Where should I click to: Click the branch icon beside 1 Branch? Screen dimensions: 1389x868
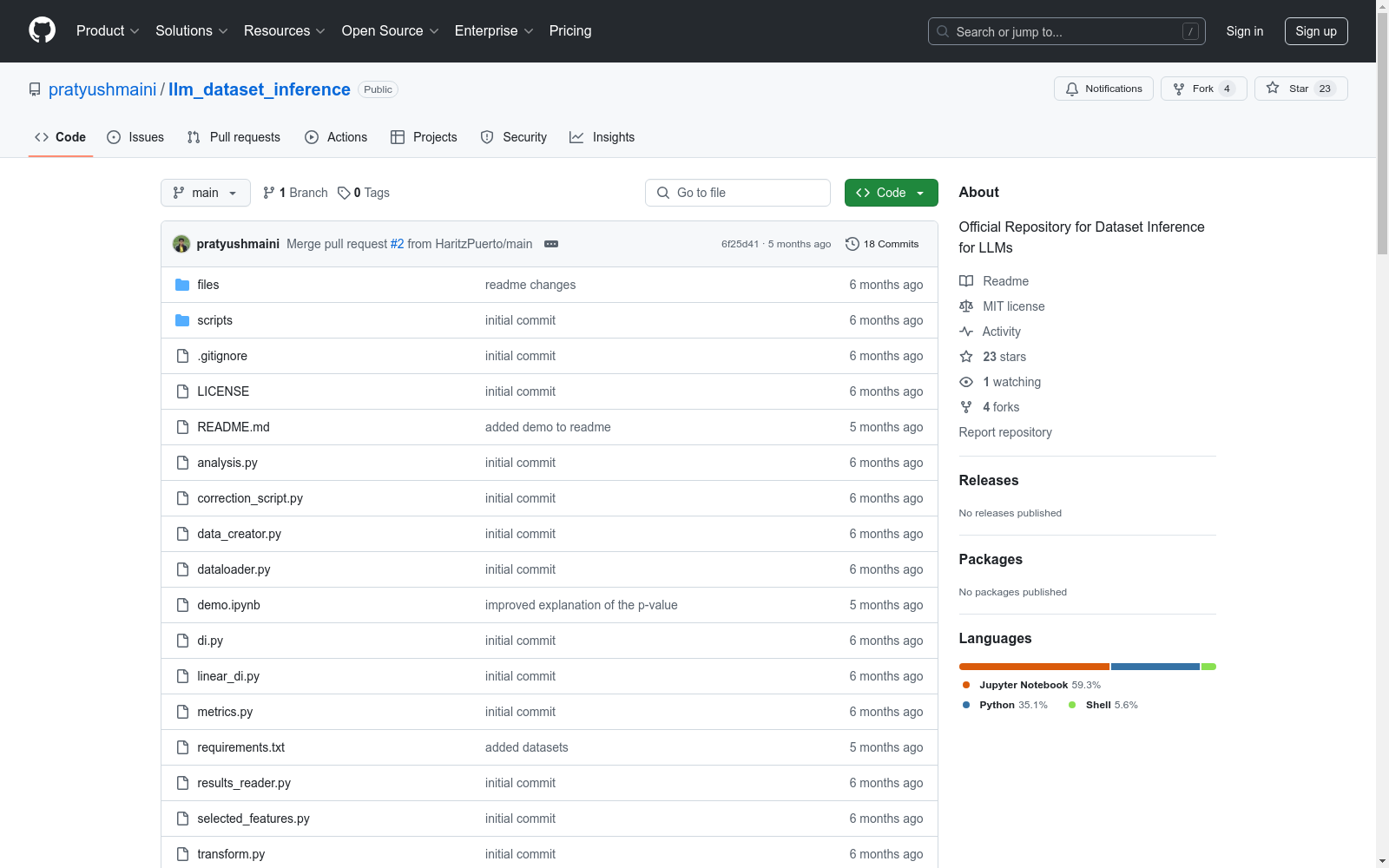[x=269, y=193]
